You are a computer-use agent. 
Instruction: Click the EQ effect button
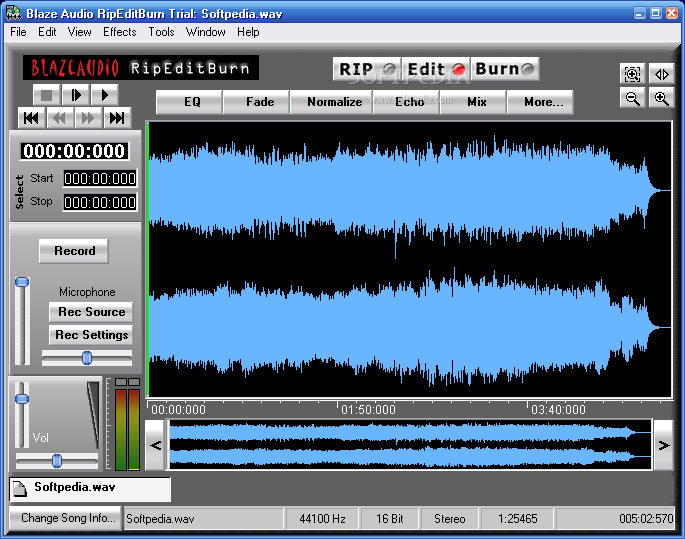(189, 102)
